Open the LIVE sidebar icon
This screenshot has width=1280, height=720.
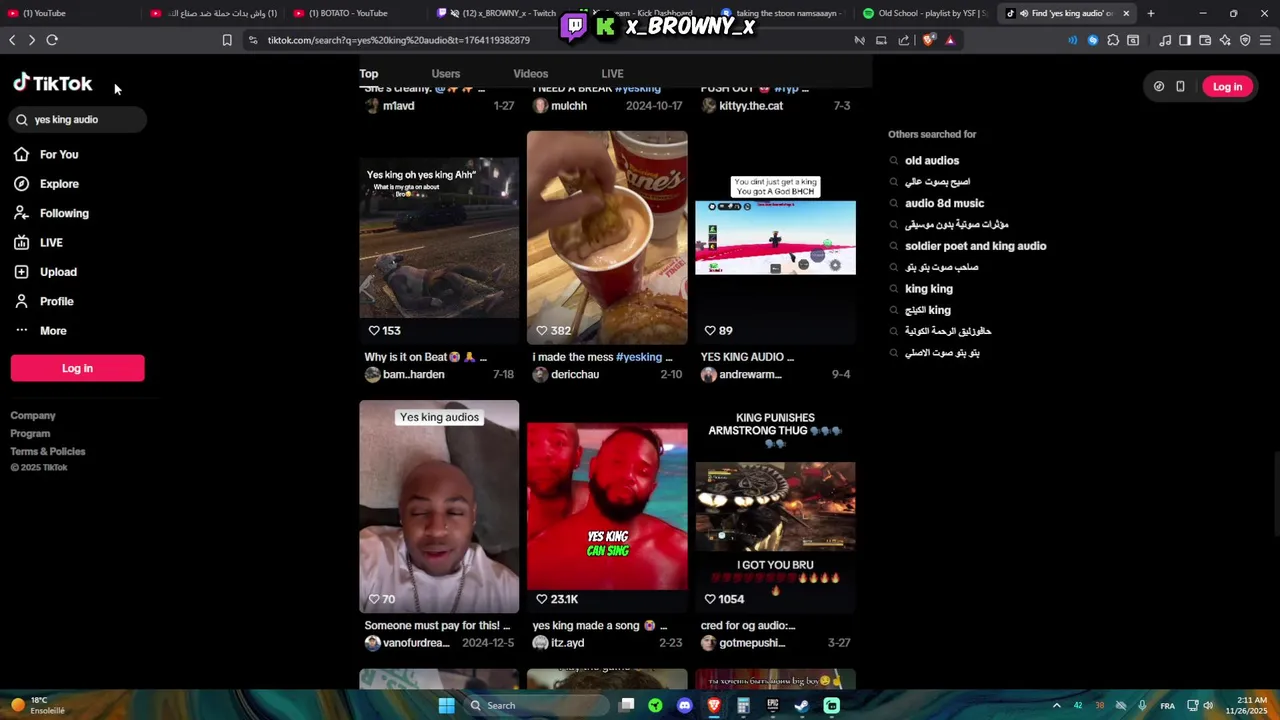point(21,242)
